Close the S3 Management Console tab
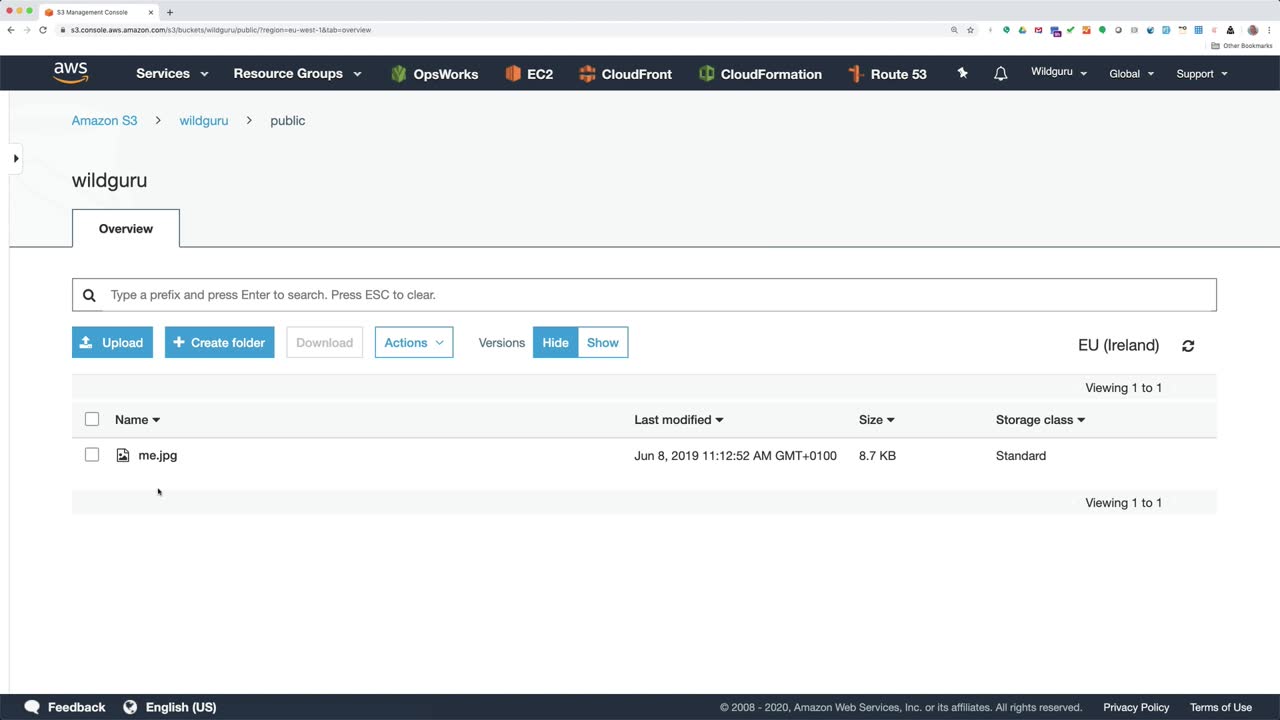 (151, 12)
